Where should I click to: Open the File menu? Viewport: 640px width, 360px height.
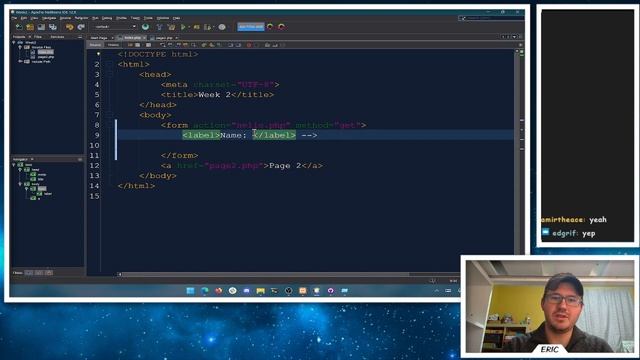[x=14, y=18]
